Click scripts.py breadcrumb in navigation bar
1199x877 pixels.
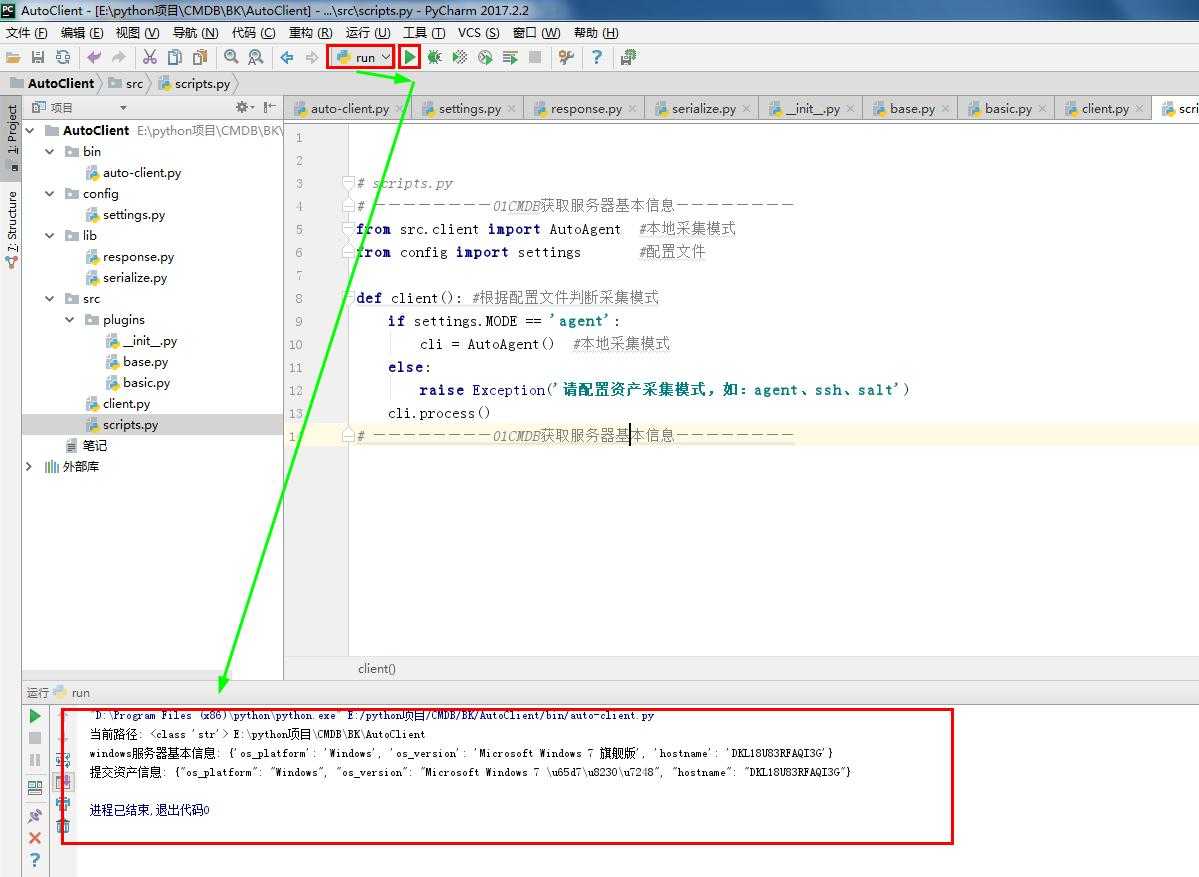194,83
